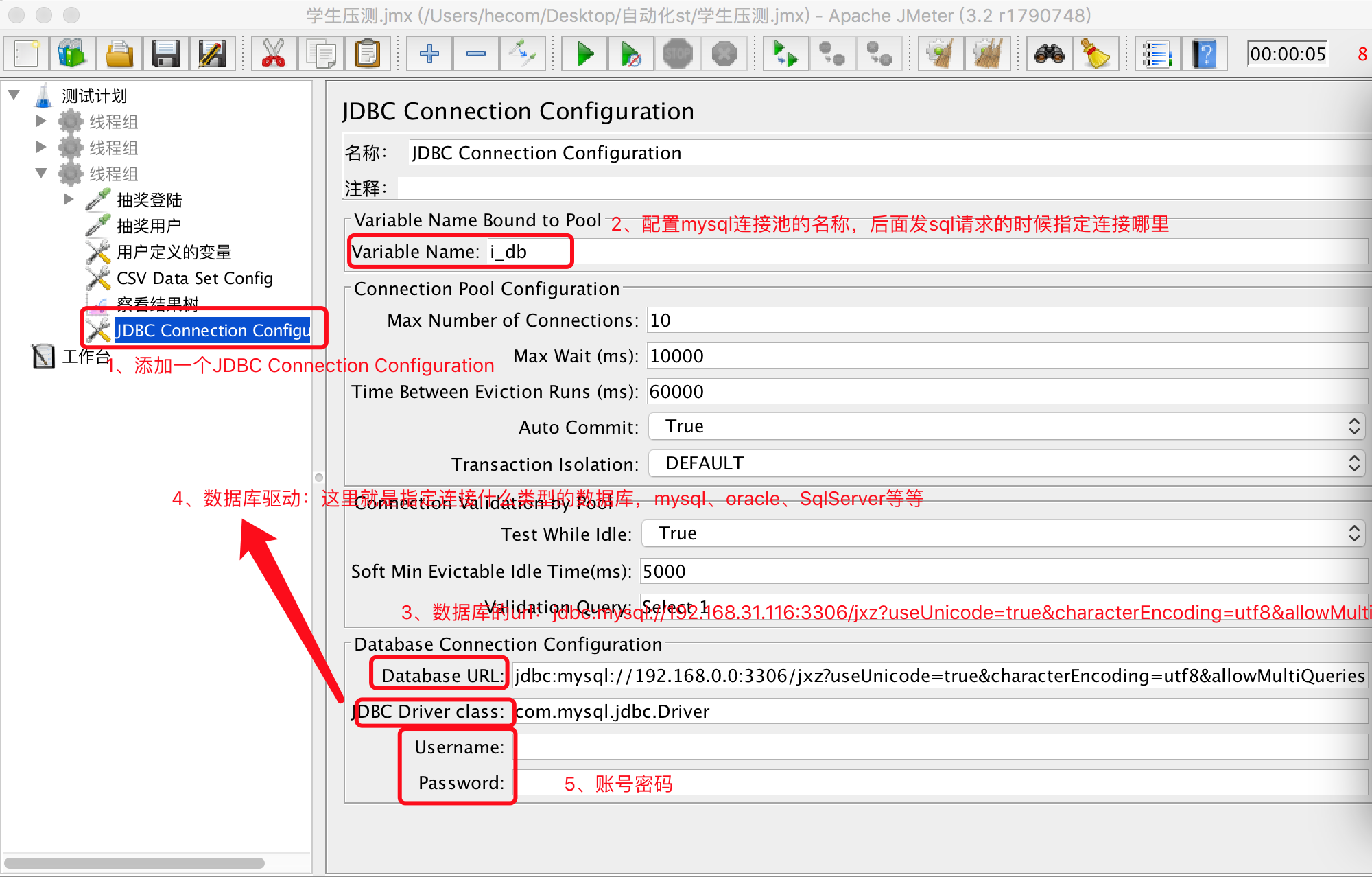The height and width of the screenshot is (877, 1372).
Task: Save the test plan with floppy icon
Action: tap(165, 54)
